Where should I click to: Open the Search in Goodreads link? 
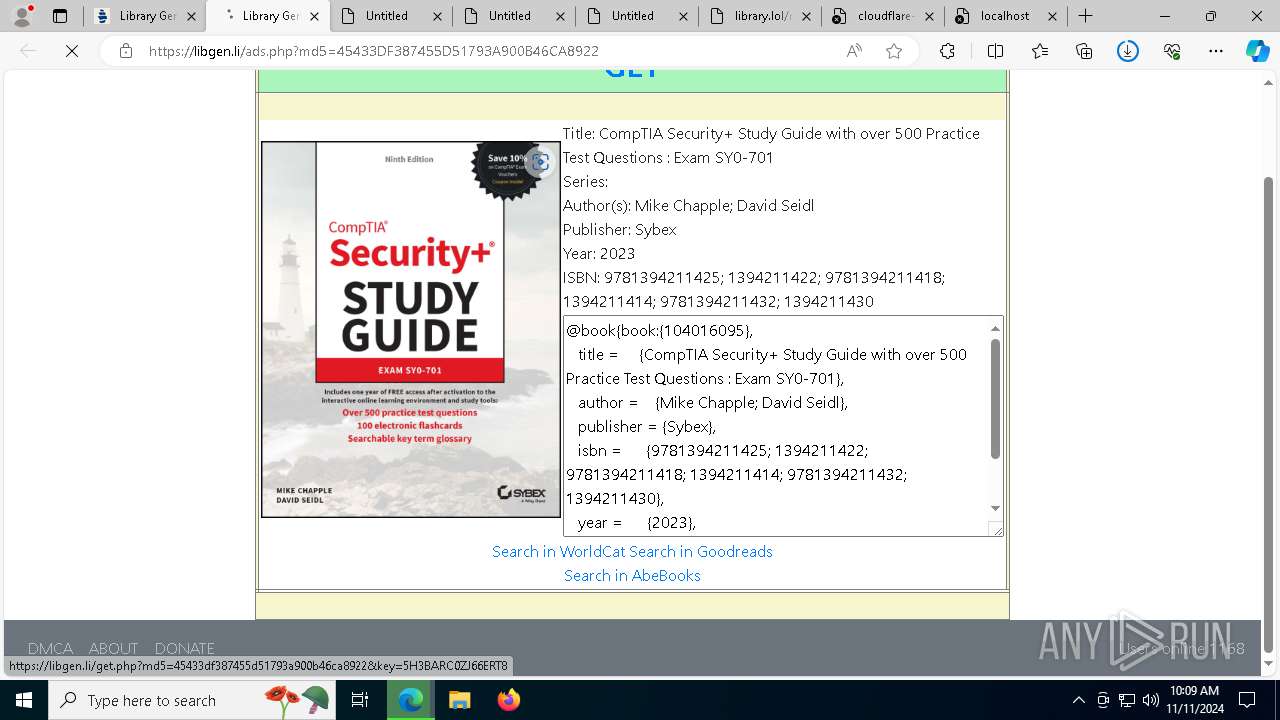[x=701, y=552]
